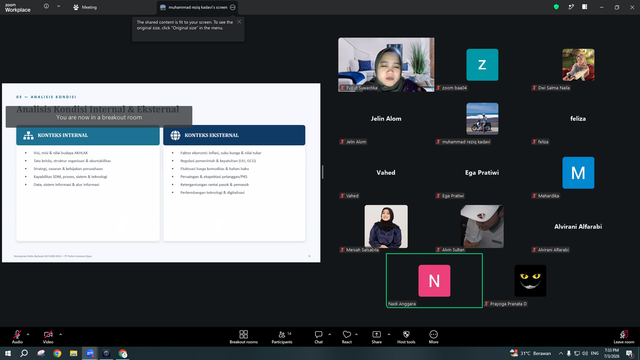
Task: Open Host tools shield
Action: (406, 337)
